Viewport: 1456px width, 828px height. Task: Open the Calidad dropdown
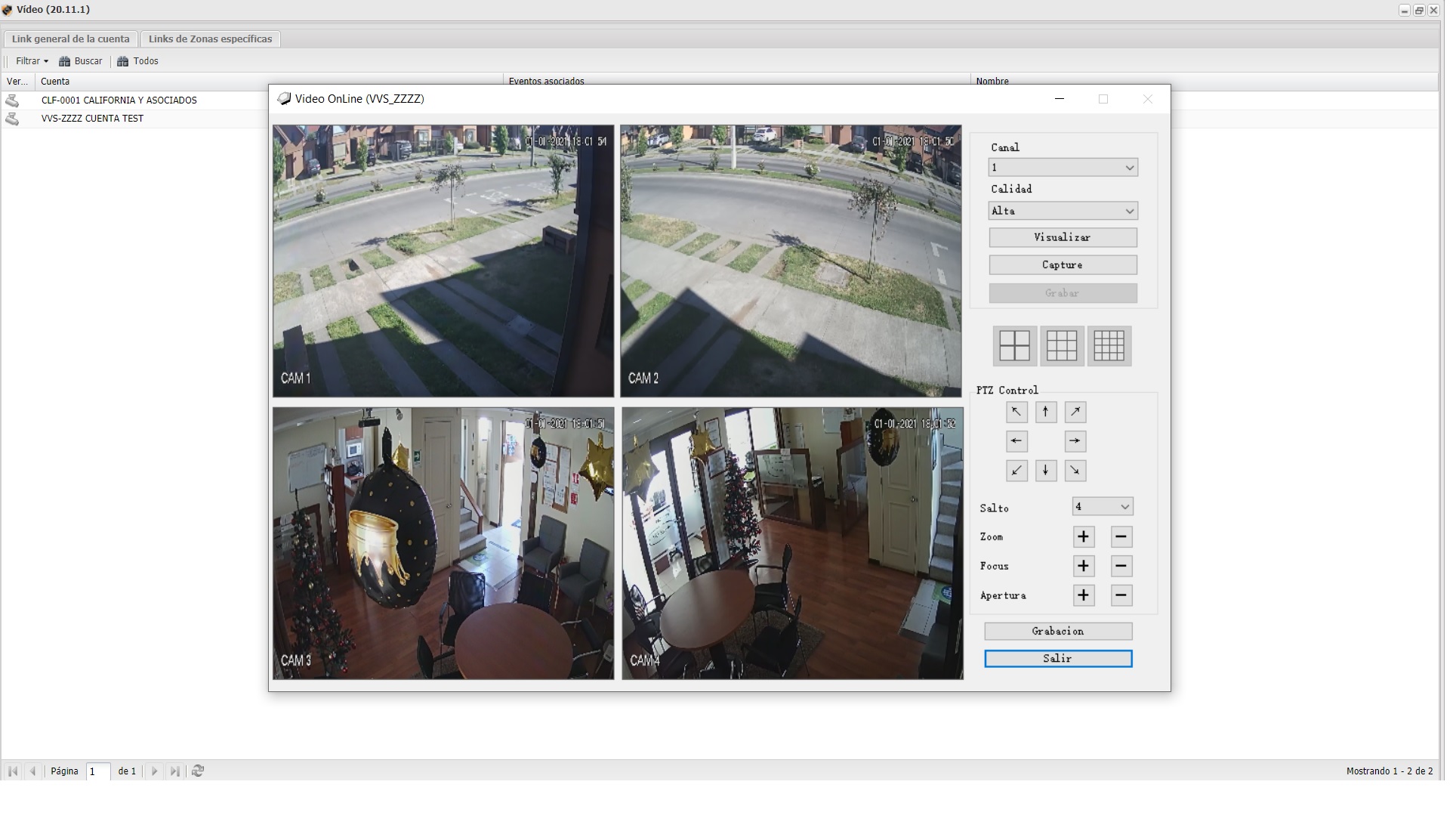[1063, 211]
